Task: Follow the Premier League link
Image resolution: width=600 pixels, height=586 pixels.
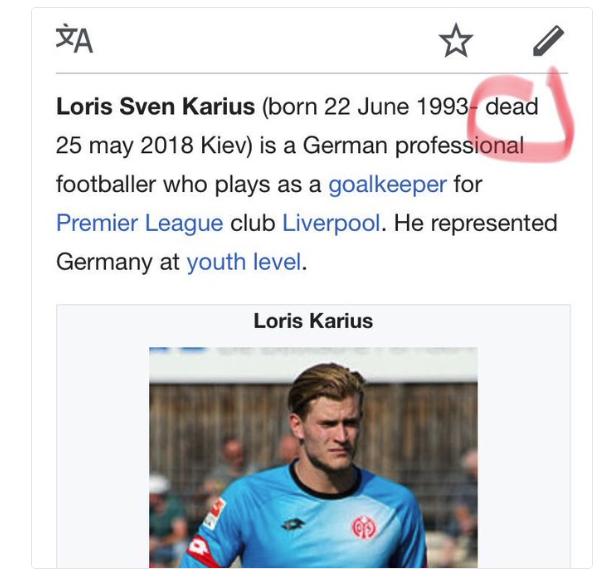Action: (138, 223)
